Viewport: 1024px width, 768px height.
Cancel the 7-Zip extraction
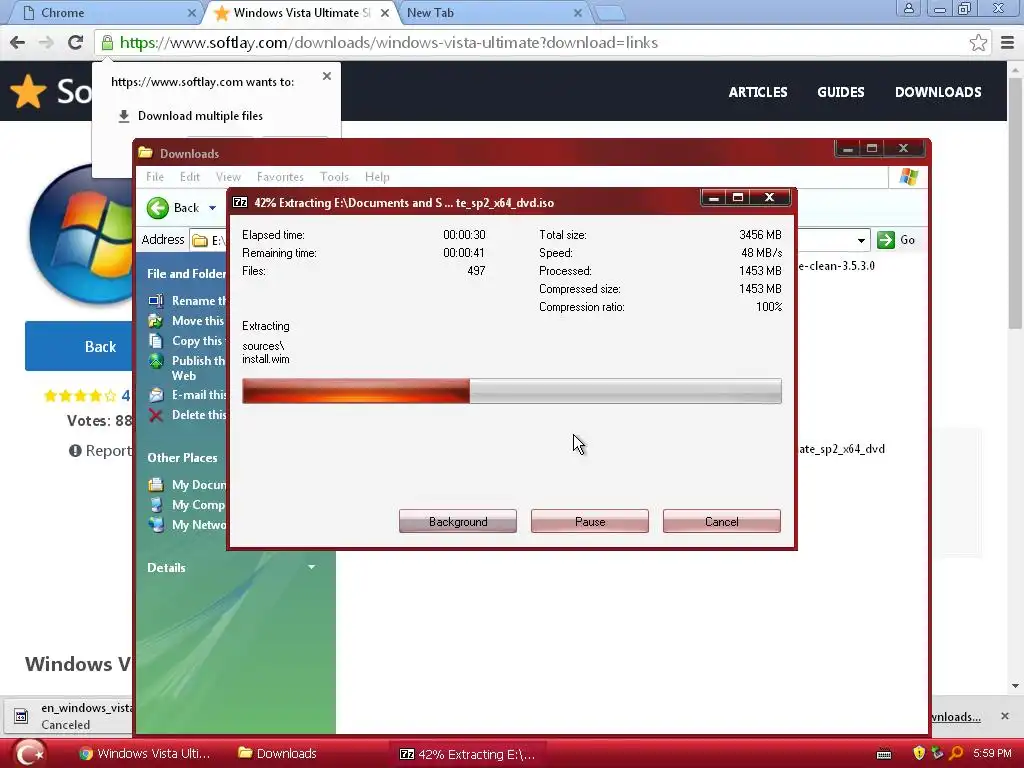point(722,521)
